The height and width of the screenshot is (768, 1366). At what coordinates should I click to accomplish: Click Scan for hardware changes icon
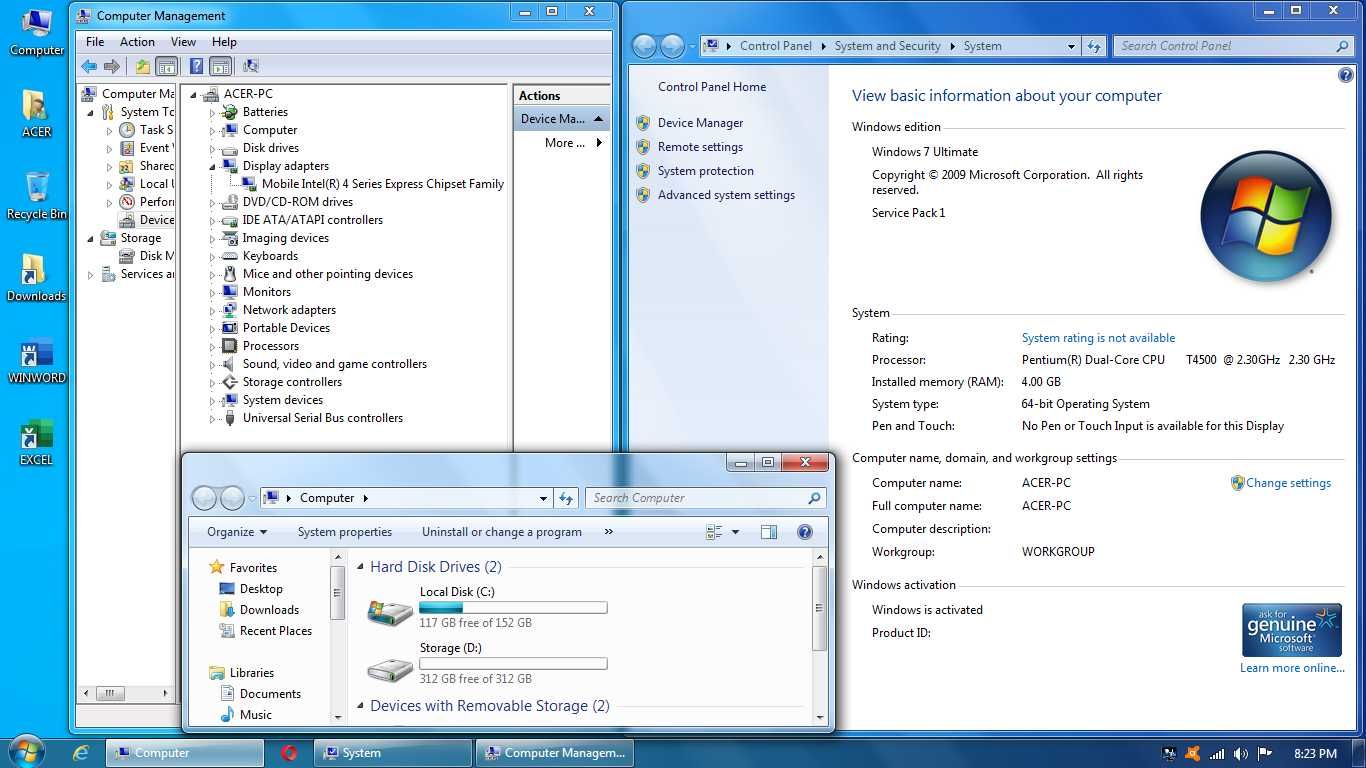pyautogui.click(x=251, y=66)
